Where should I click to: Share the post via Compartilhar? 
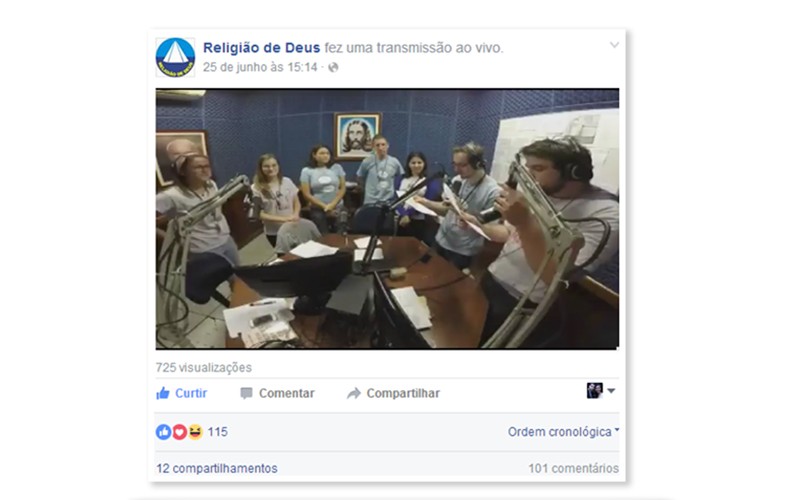pyautogui.click(x=393, y=393)
